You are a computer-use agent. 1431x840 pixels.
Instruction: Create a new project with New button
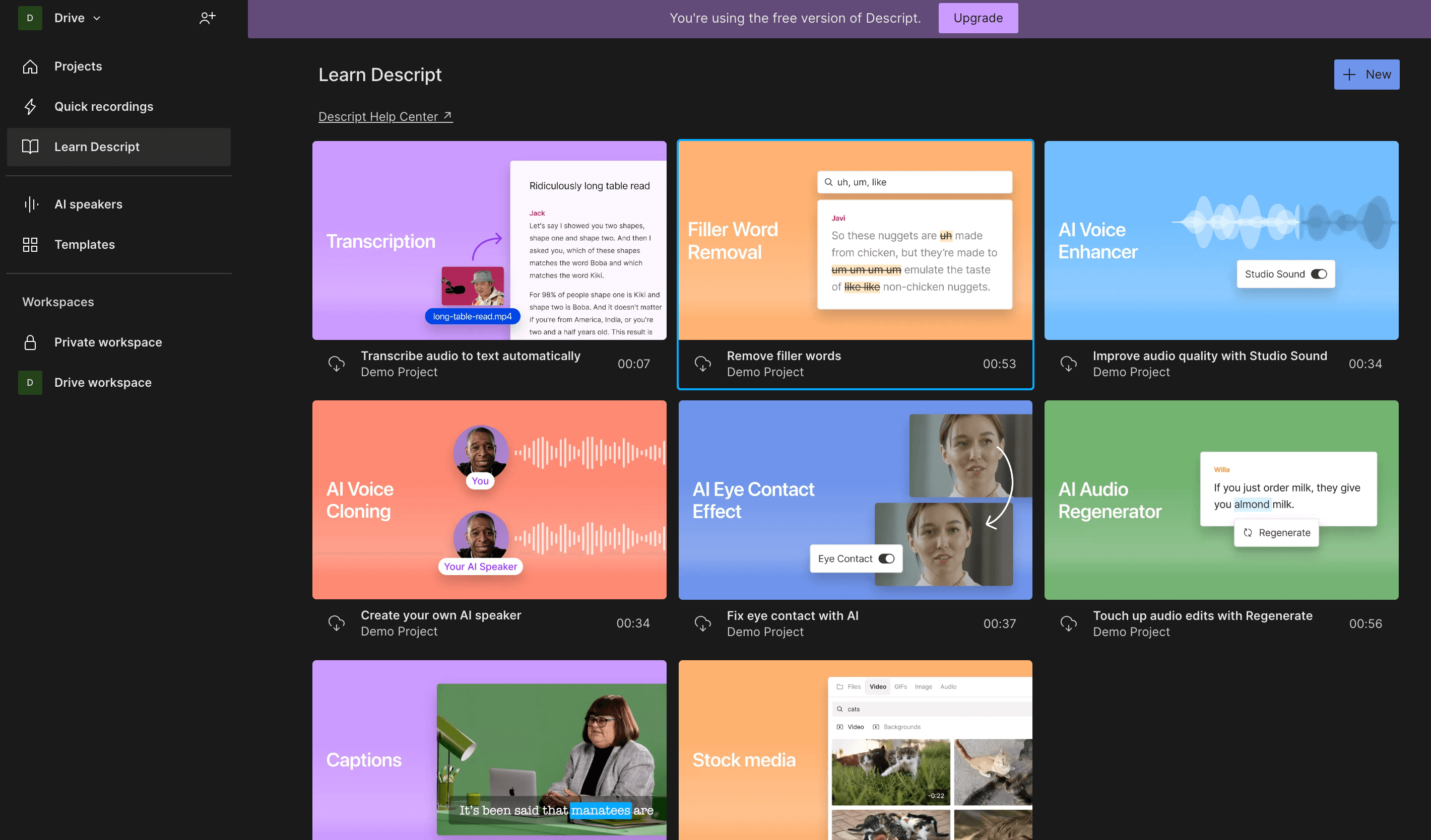pyautogui.click(x=1367, y=75)
